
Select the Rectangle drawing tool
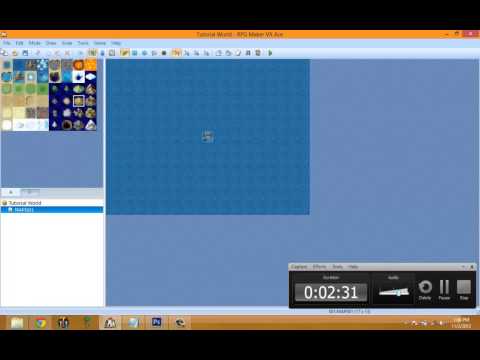(x=135, y=53)
